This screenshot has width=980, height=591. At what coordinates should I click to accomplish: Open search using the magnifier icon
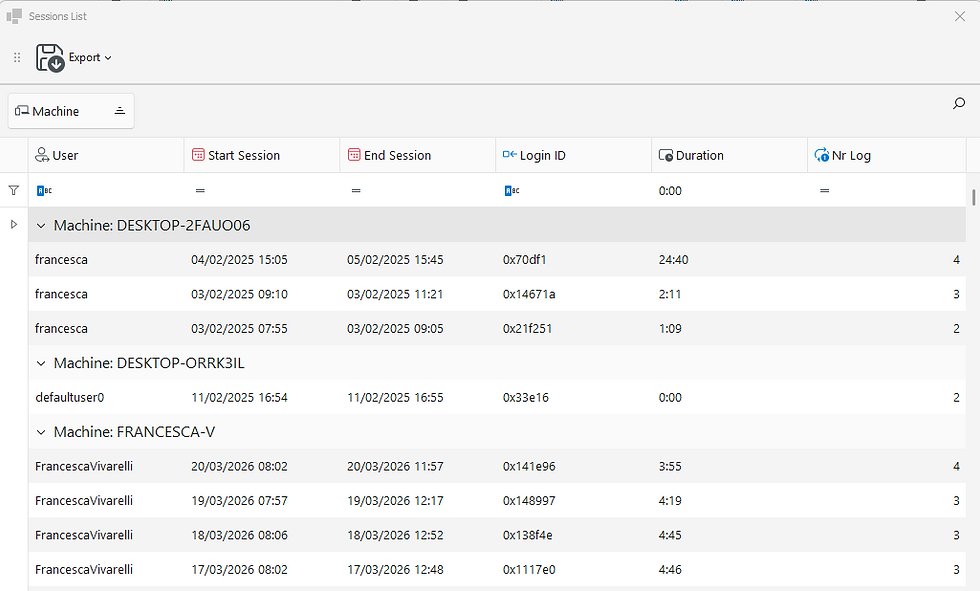(958, 103)
